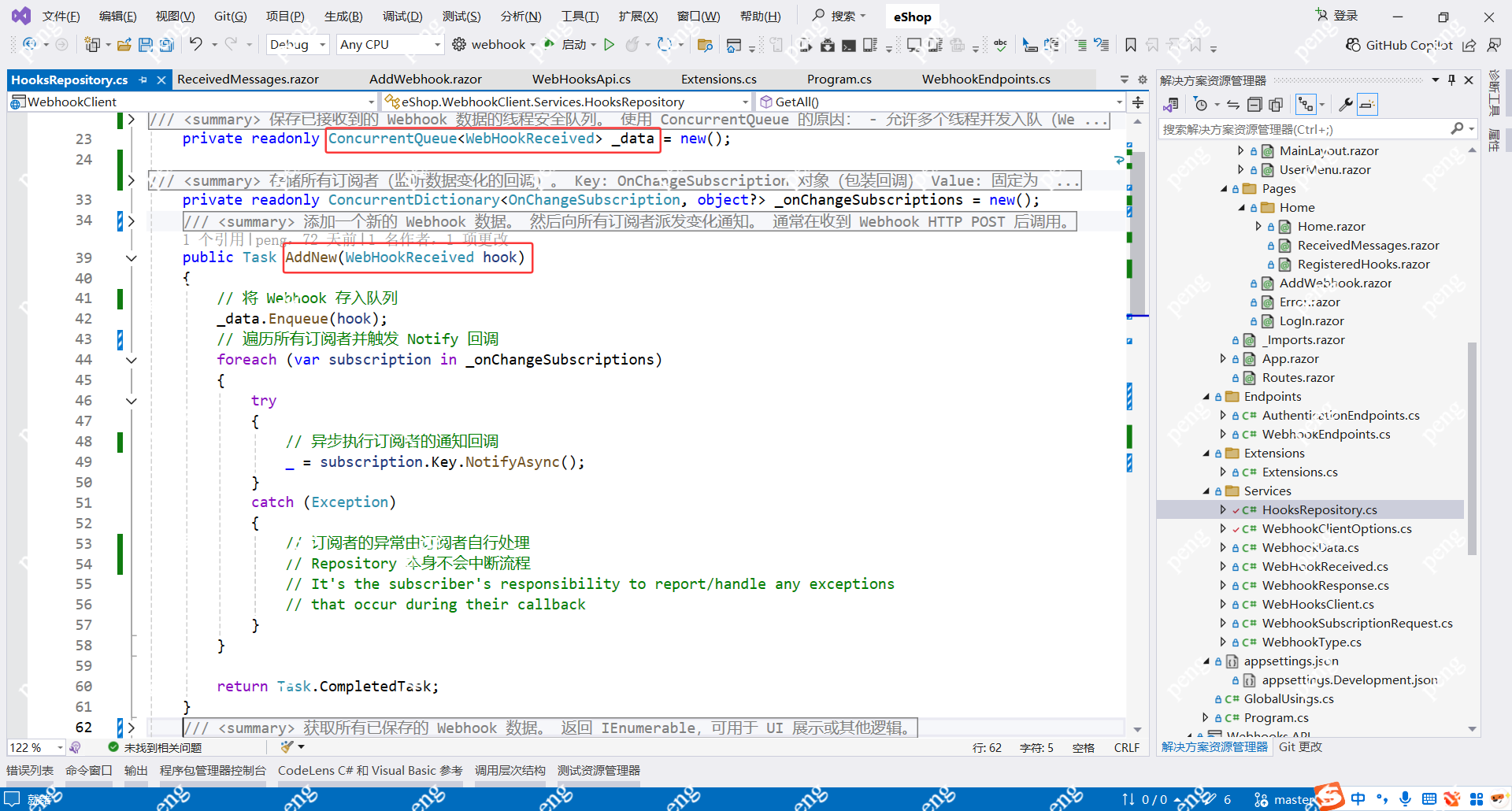Click the master branch status button
Viewport: 1512px width, 811px height.
tap(1284, 799)
